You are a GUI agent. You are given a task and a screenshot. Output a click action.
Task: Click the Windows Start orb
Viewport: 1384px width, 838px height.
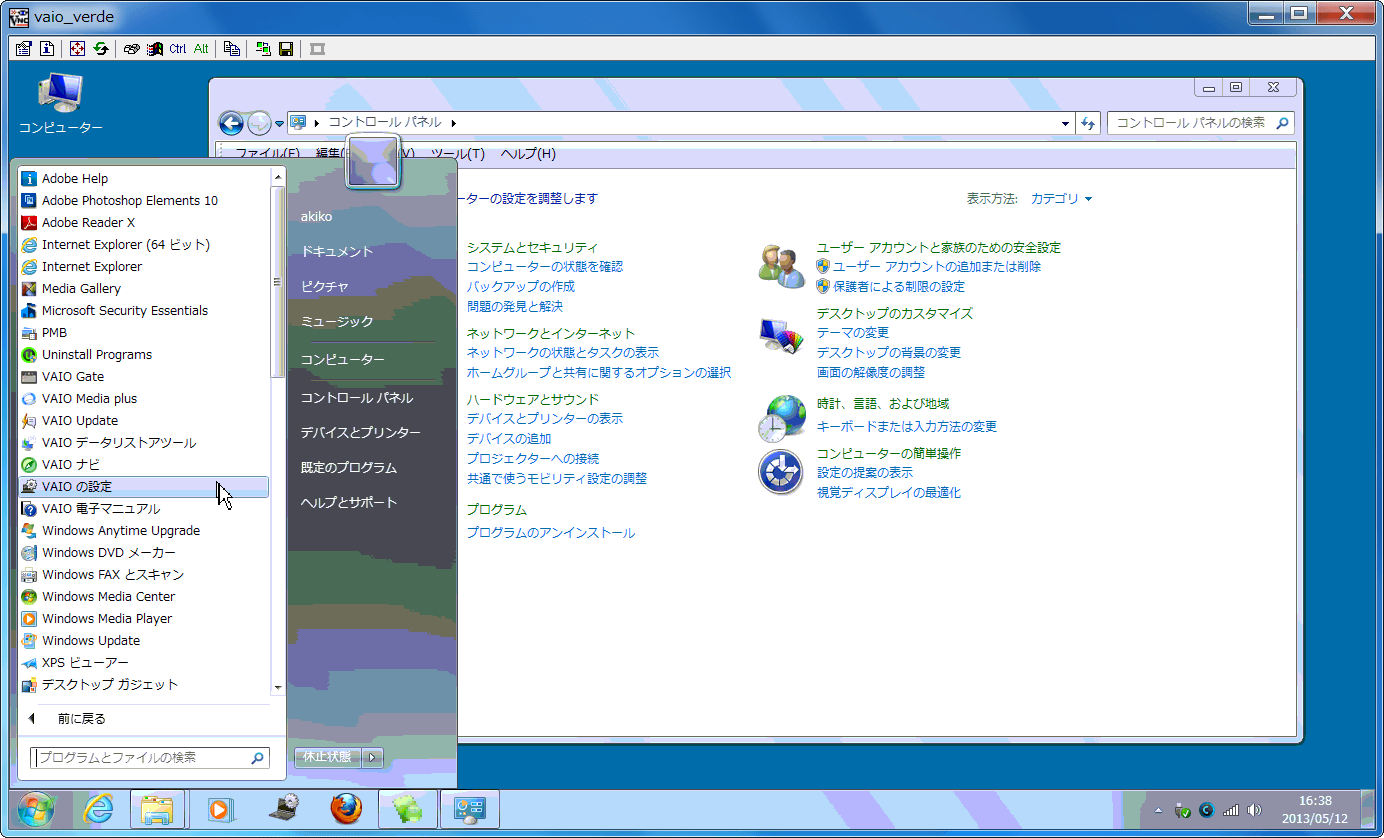pos(36,809)
